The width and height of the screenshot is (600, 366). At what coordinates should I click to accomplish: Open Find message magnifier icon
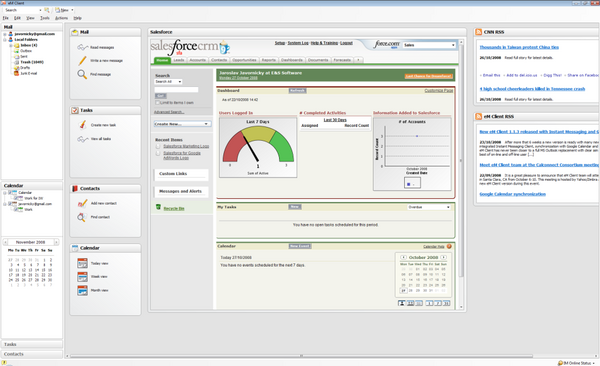pyautogui.click(x=82, y=74)
